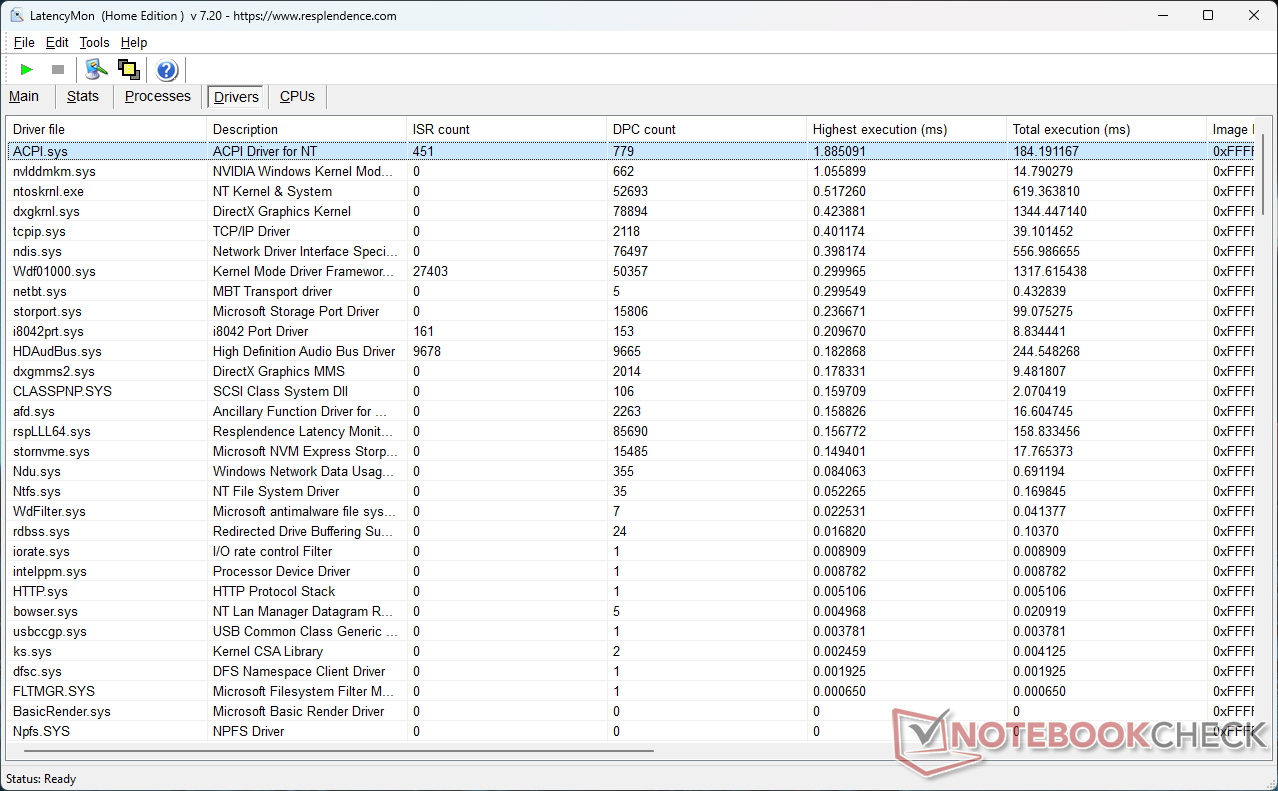This screenshot has width=1278, height=791.
Task: Click the yellow windows toolbar icon
Action: (x=128, y=69)
